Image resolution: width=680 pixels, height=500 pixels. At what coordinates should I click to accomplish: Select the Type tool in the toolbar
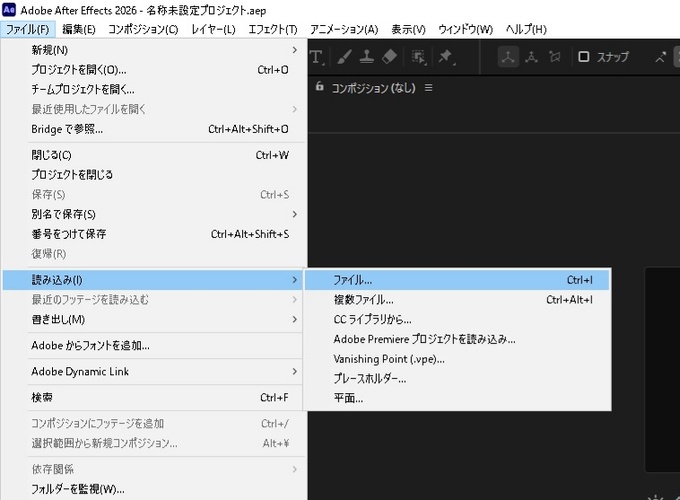pos(316,57)
